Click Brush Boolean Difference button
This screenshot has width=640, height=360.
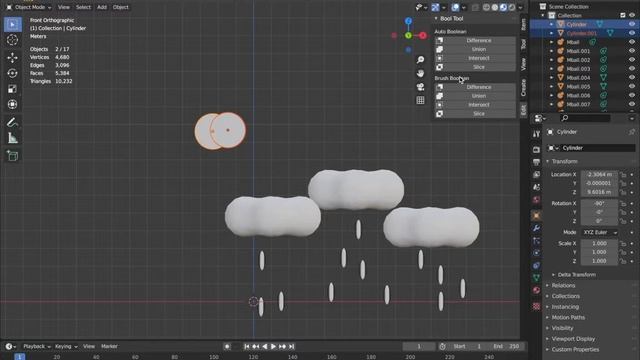click(x=475, y=87)
